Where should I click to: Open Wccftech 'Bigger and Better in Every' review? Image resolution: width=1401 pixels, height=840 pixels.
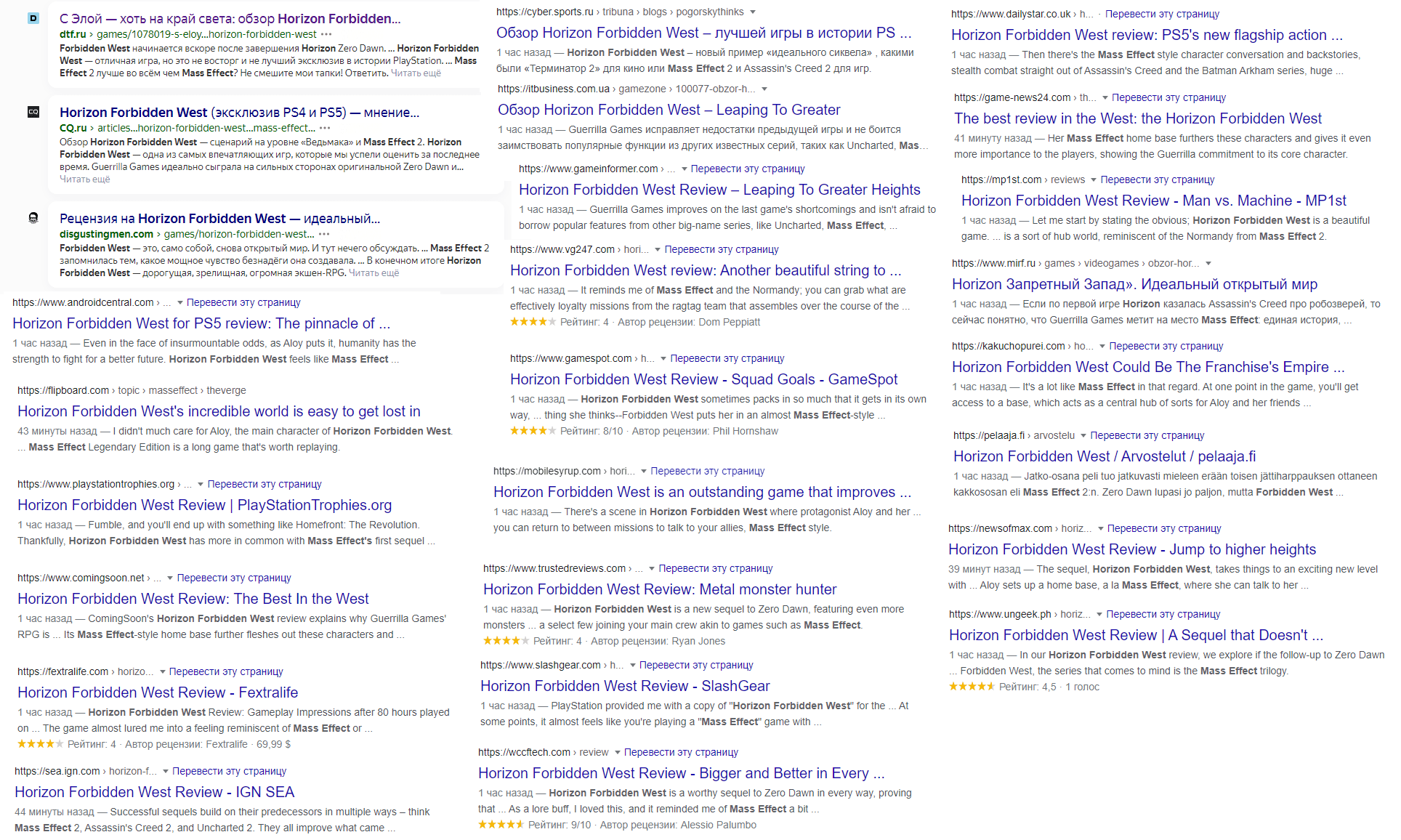pos(681,773)
